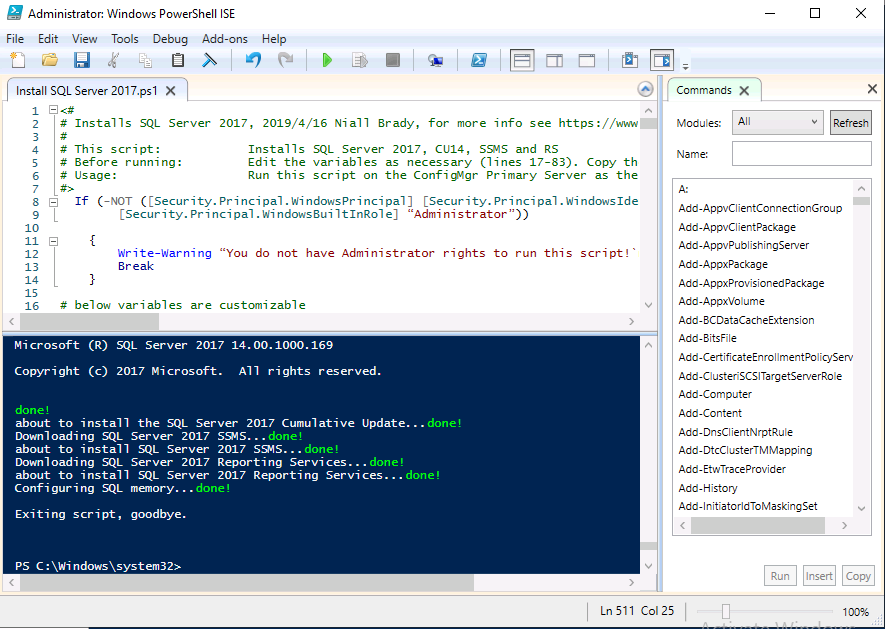Screen dimensions: 885x629
Task: Close the Install SQL Server 2017.ps1 tab
Action: pyautogui.click(x=171, y=91)
